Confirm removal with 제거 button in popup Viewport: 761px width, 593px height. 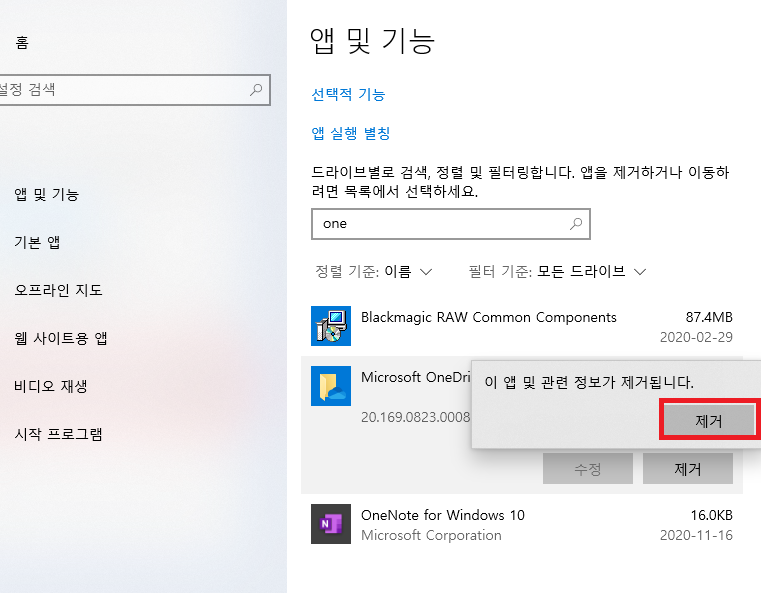[x=709, y=420]
